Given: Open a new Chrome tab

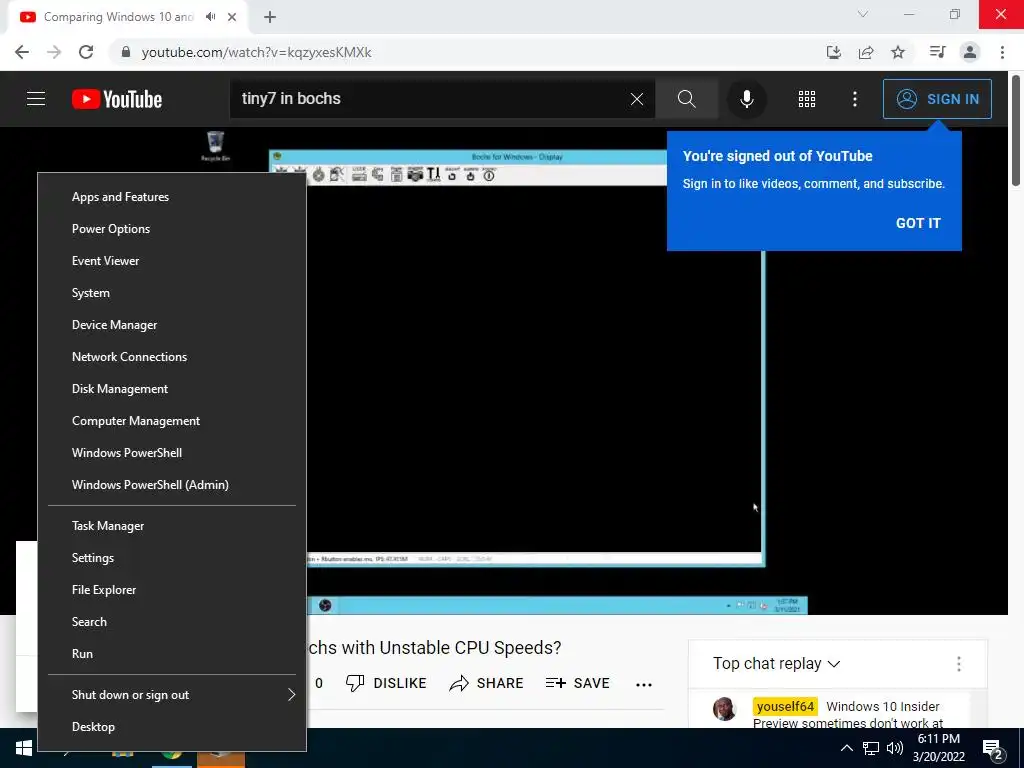Looking at the screenshot, I should [270, 17].
